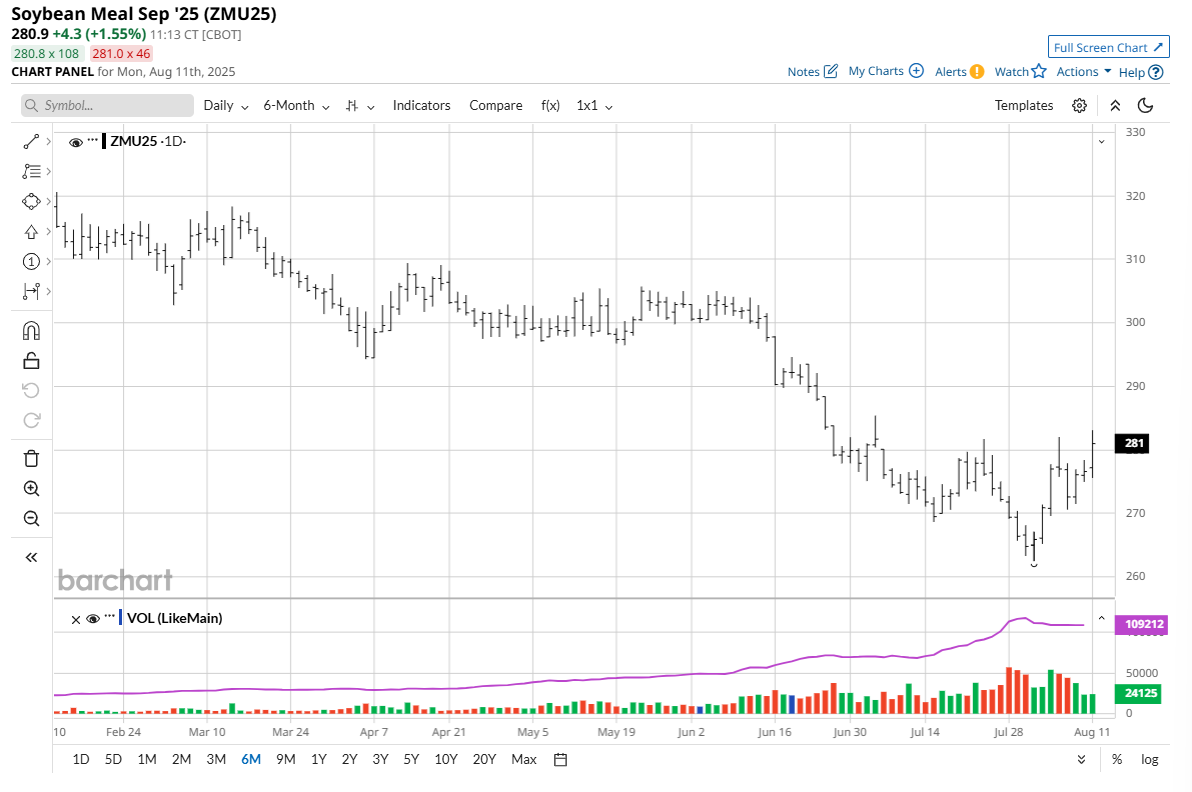This screenshot has width=1192, height=792.
Task: Create an alert via Alerts
Action: 959,71
